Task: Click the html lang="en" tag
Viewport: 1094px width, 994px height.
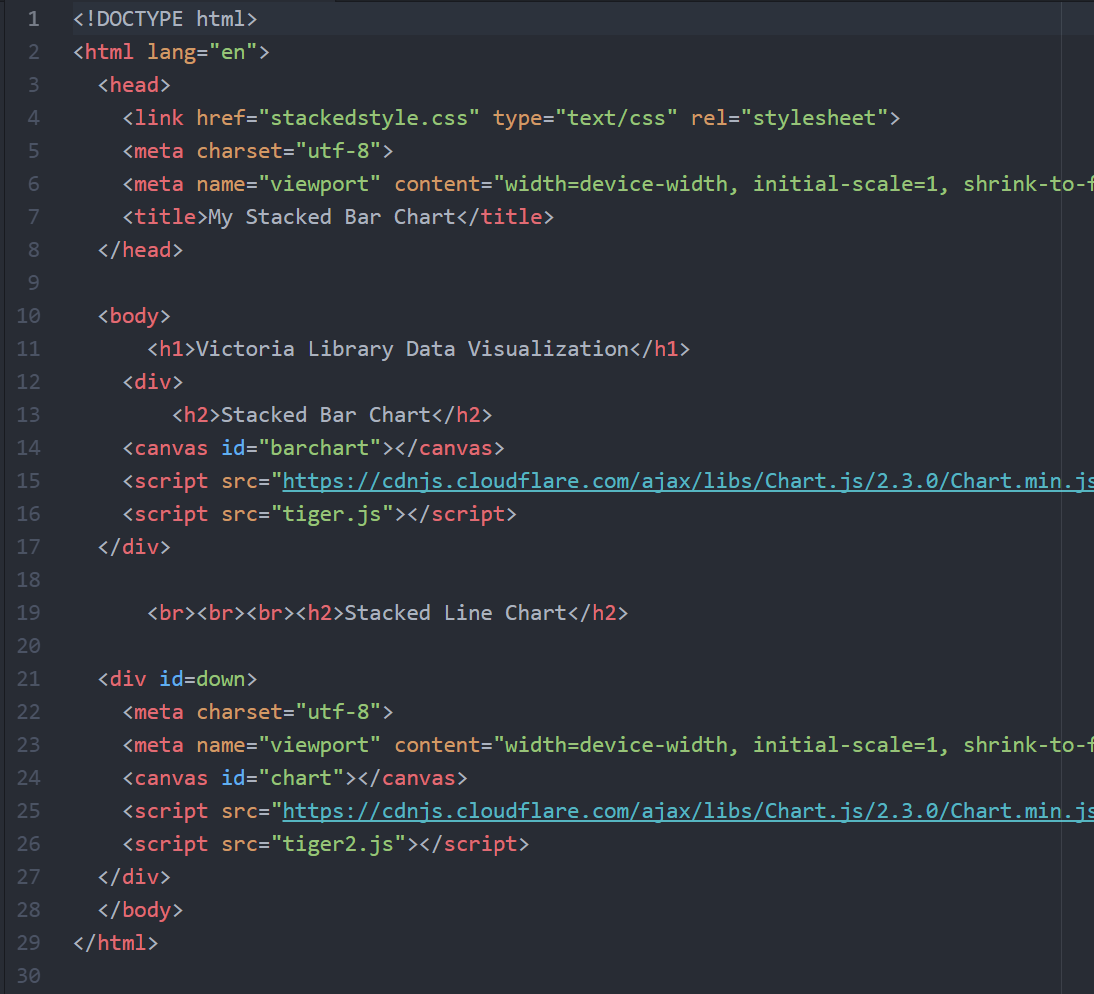Action: tap(172, 52)
